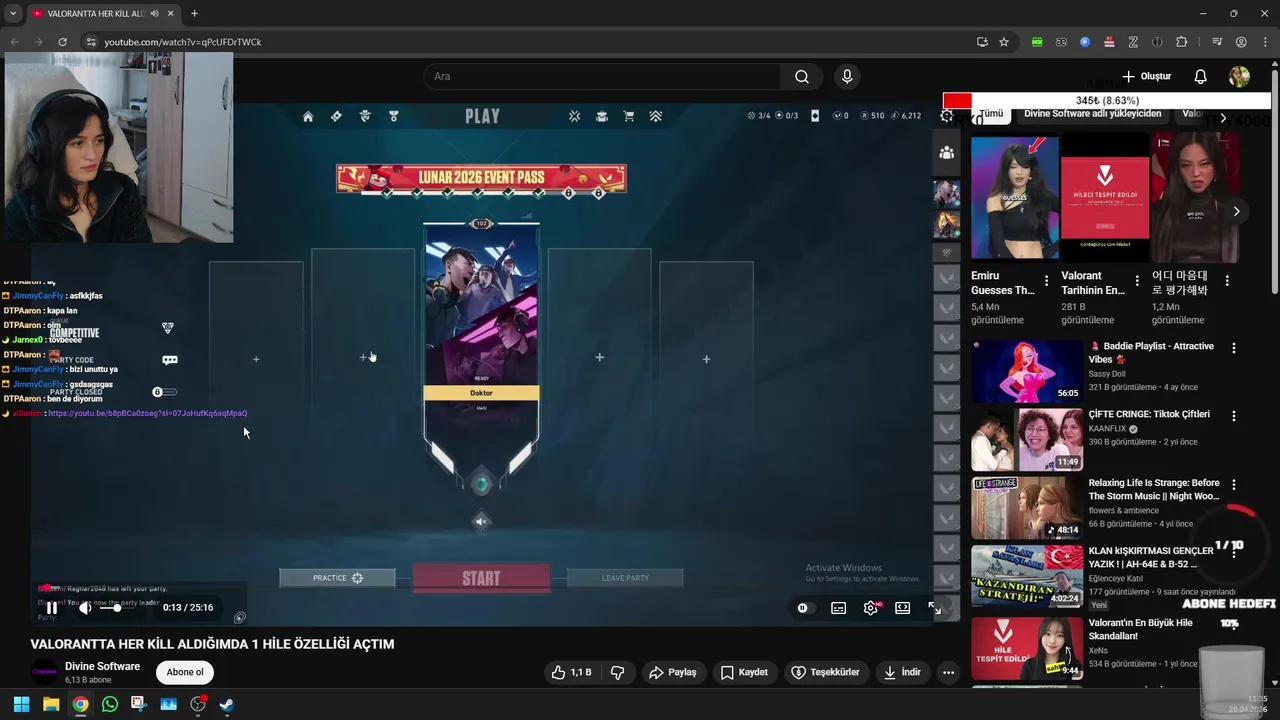Screen dimensions: 1280x720
Task: Open the Oluştur create menu
Action: click(1146, 77)
